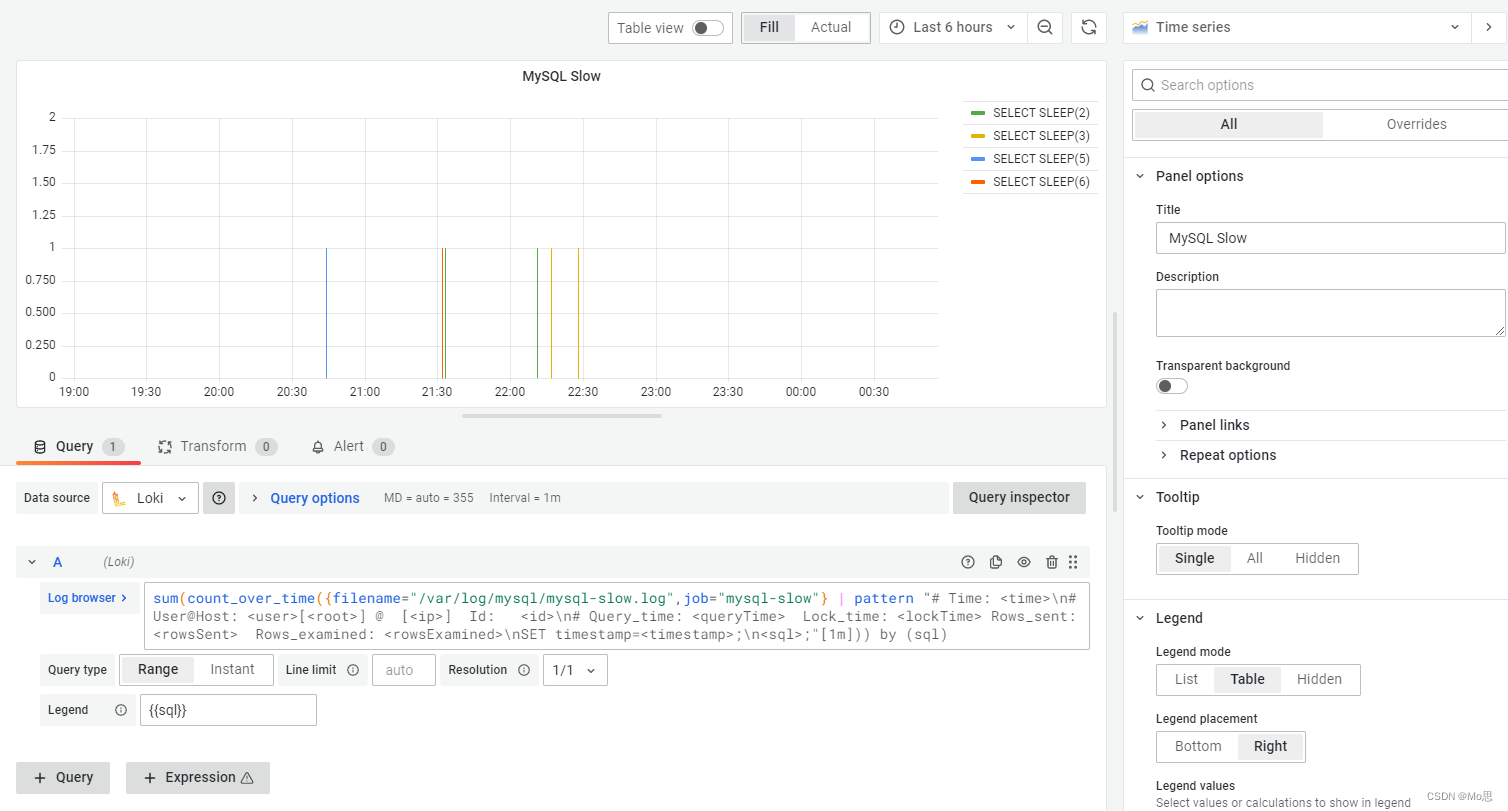Set Legend mode to Hidden
The image size is (1508, 811).
1319,680
